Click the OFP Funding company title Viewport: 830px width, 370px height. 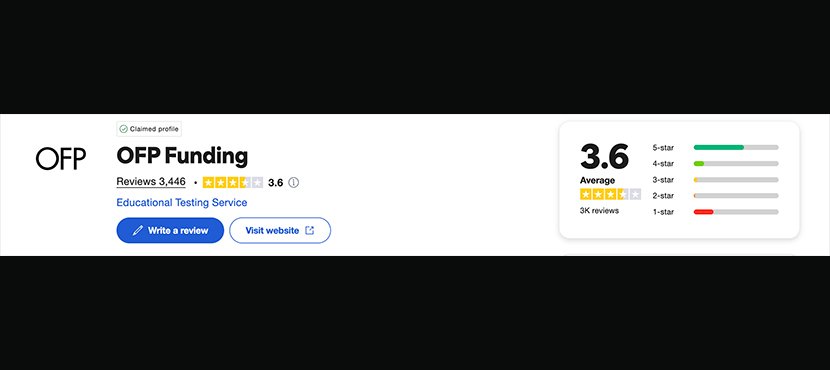[182, 156]
